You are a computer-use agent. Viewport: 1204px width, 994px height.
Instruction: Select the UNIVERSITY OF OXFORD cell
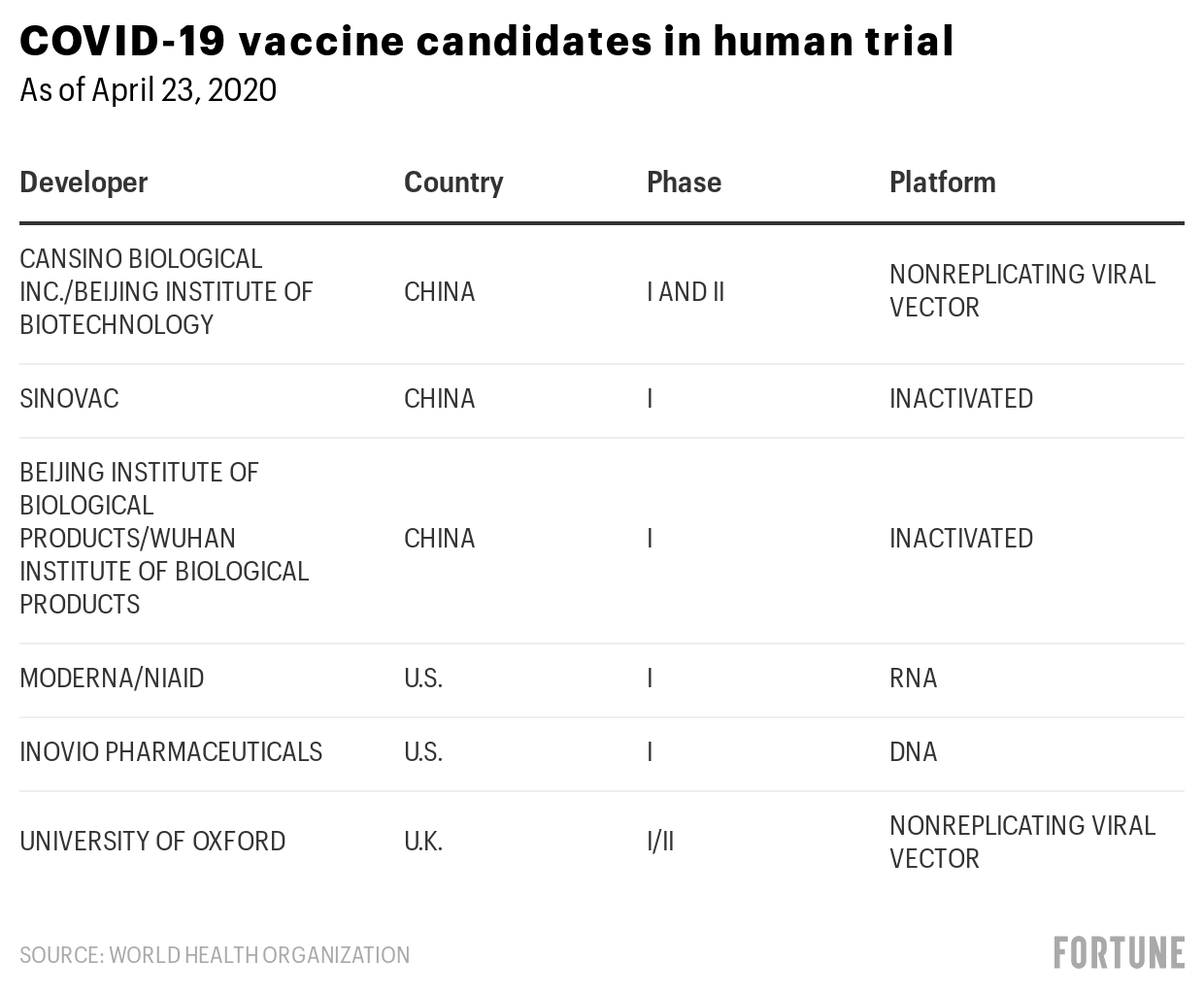(x=152, y=841)
